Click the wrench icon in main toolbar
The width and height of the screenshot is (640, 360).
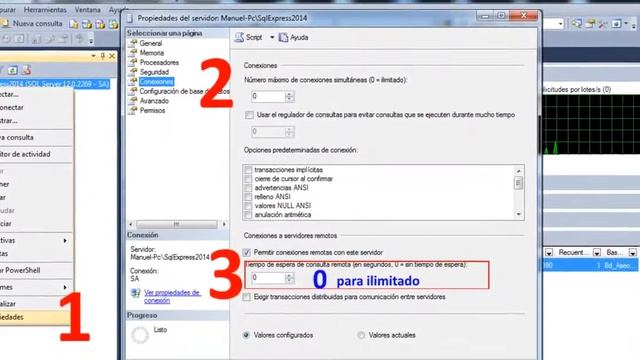603,24
